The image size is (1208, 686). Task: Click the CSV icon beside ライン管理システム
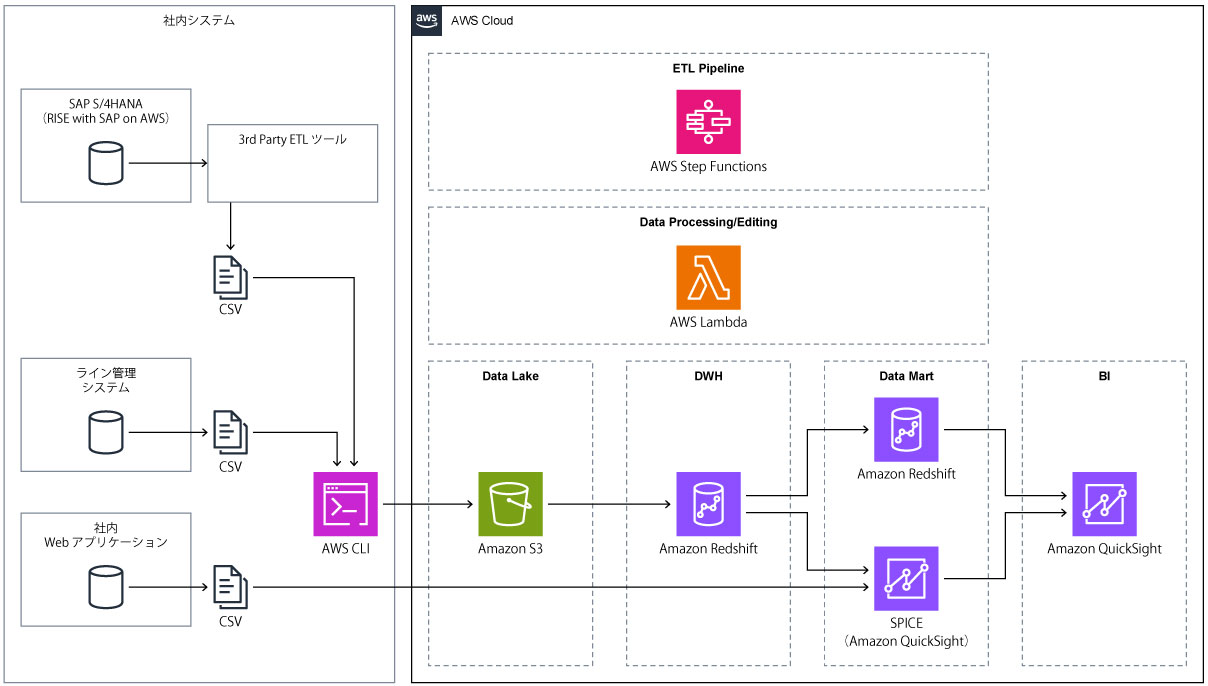point(230,433)
